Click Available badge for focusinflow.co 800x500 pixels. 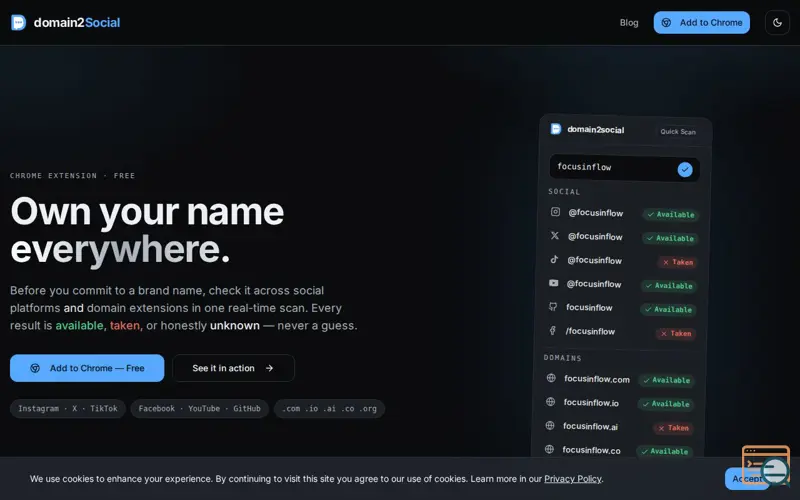(x=665, y=452)
